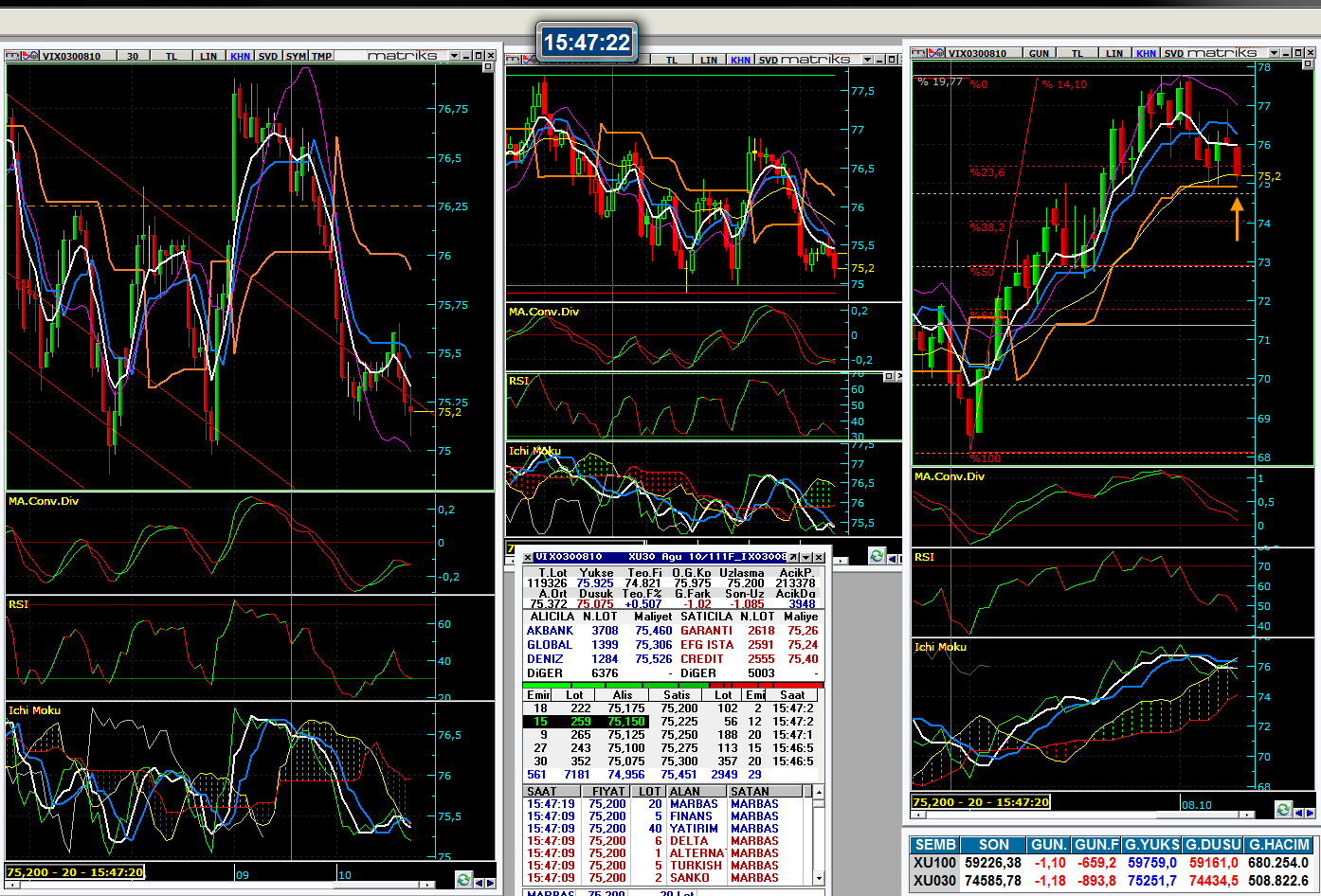Select the SYM item in left chart toolbar

[x=296, y=57]
